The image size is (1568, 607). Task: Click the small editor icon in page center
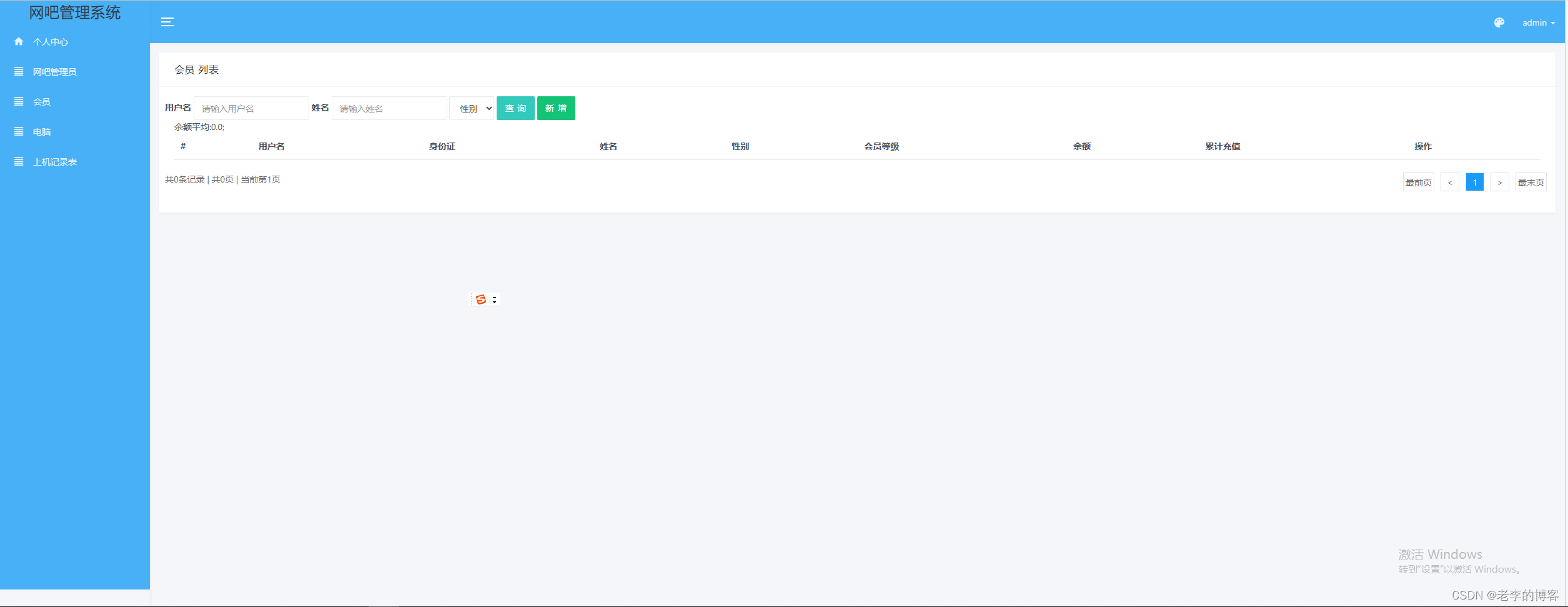tap(480, 299)
